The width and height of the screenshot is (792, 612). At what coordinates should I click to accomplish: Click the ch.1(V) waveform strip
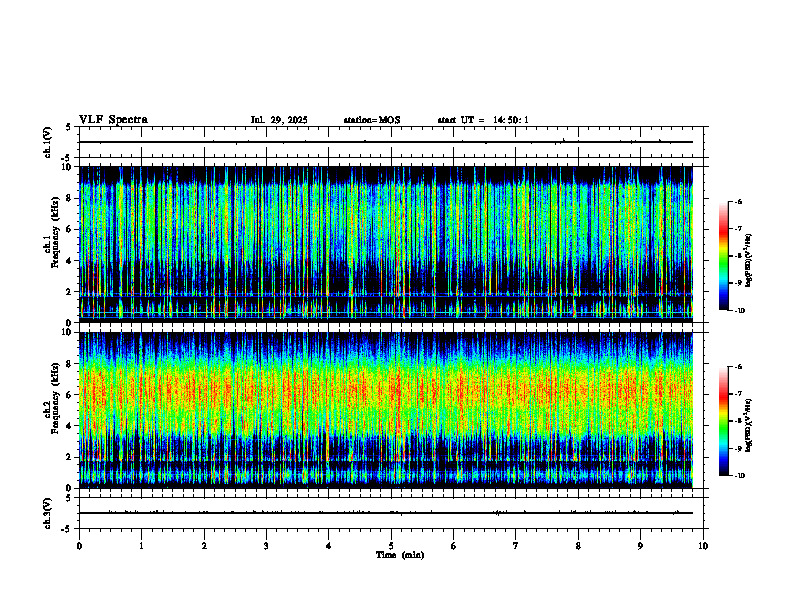(x=391, y=142)
